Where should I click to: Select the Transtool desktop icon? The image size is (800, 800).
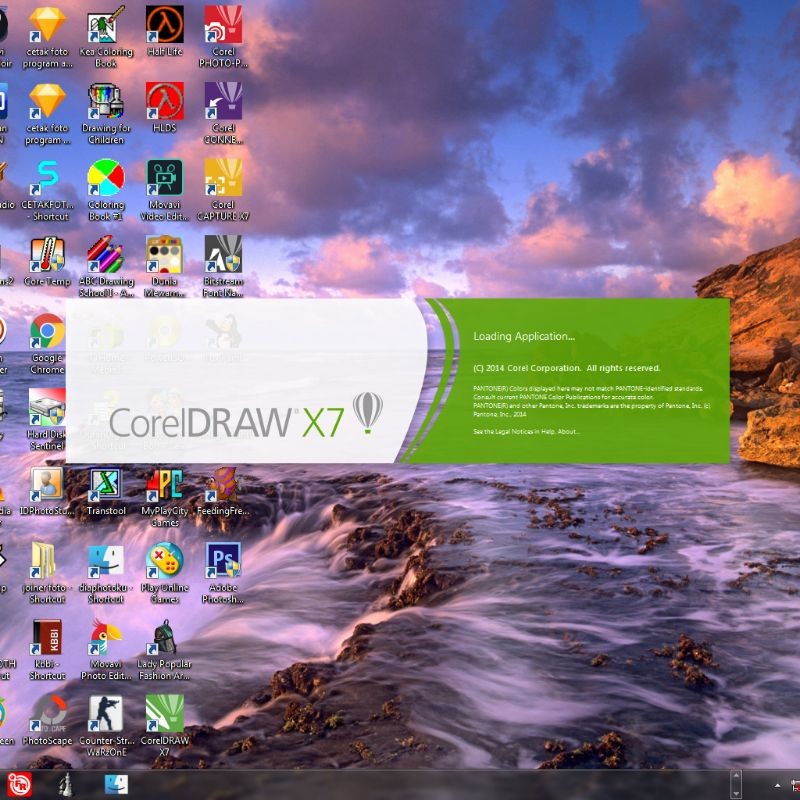click(x=106, y=490)
